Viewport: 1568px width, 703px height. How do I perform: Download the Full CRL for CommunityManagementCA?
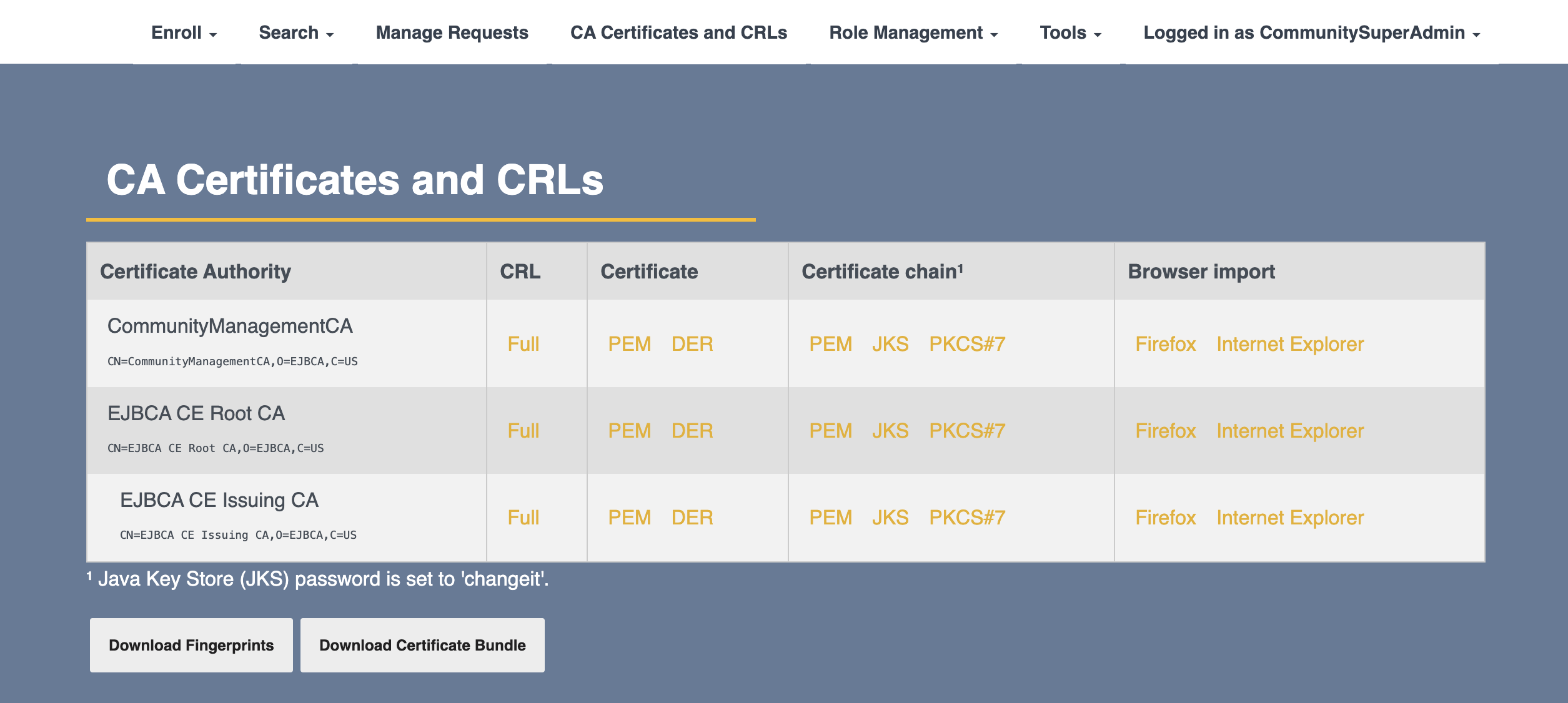click(x=523, y=344)
